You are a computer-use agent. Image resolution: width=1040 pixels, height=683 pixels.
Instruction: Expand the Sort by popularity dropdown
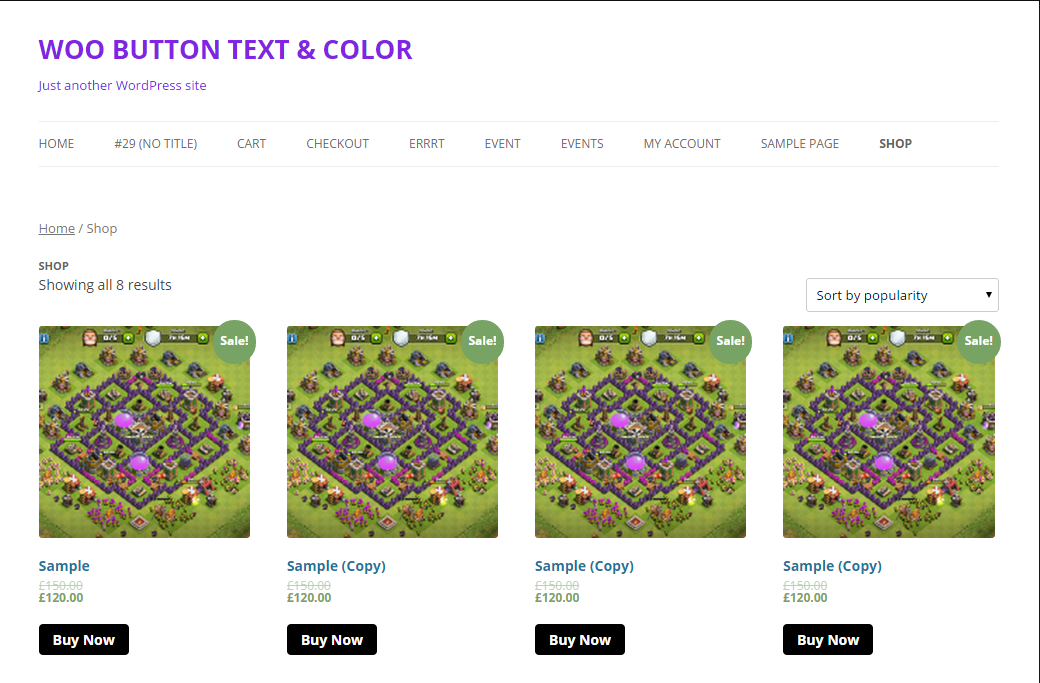tap(902, 295)
